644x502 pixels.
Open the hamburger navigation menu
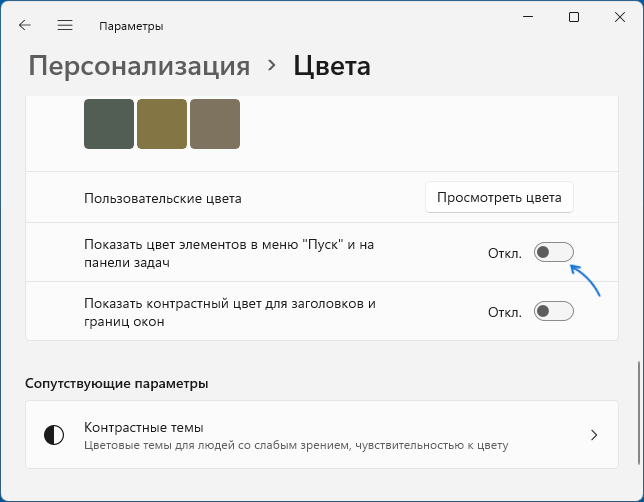[x=65, y=25]
